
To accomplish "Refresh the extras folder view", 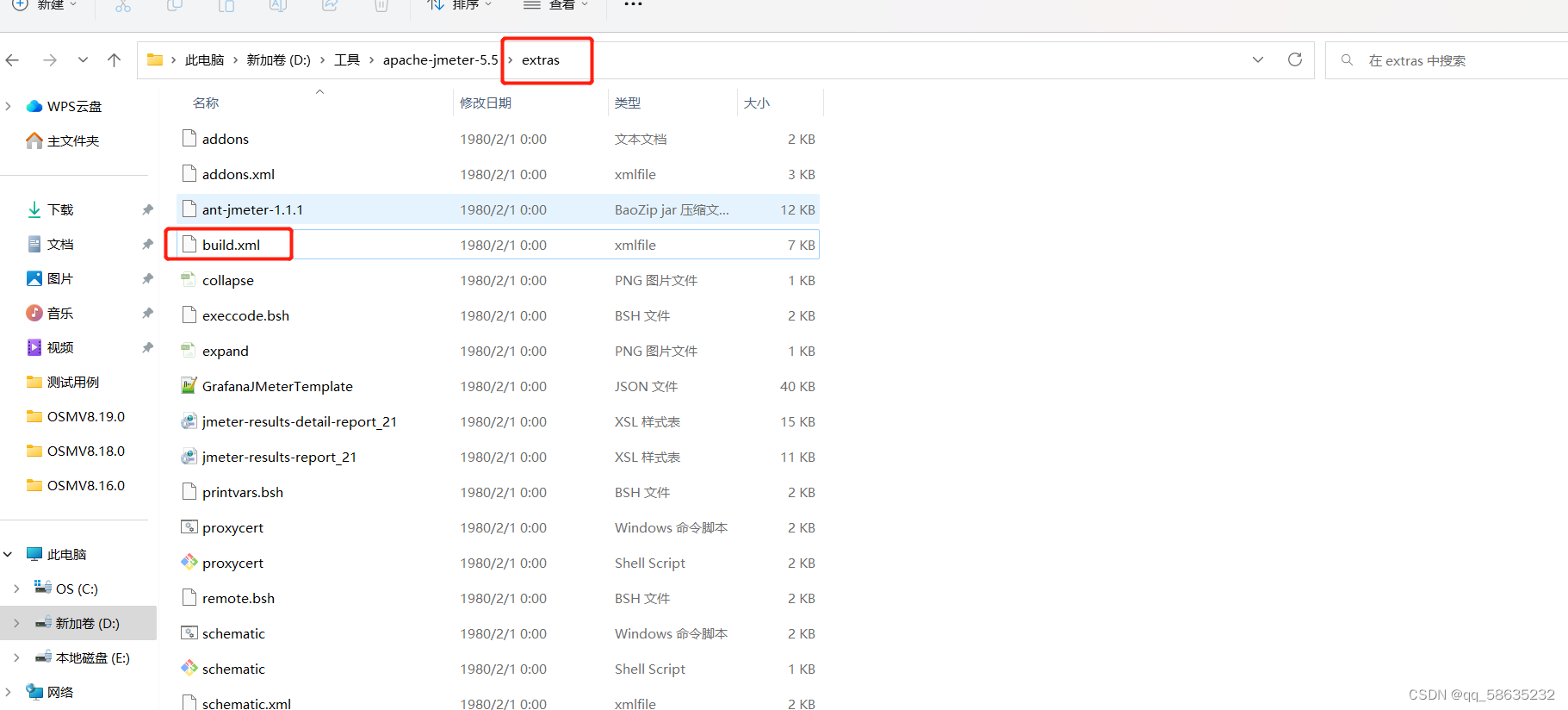I will pos(1294,59).
